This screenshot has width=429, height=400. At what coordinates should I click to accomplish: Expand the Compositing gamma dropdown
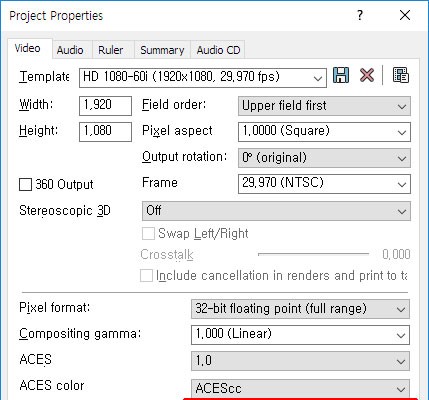(300, 335)
